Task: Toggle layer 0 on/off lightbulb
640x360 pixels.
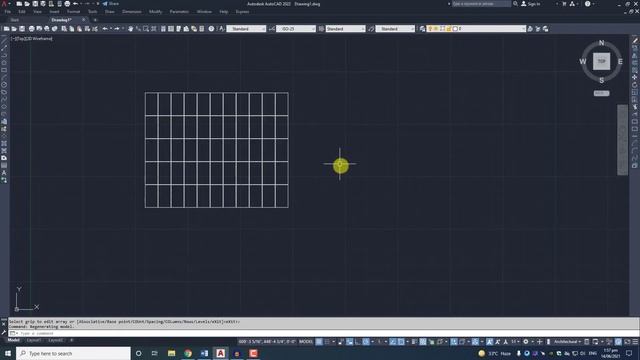Action: (x=430, y=29)
